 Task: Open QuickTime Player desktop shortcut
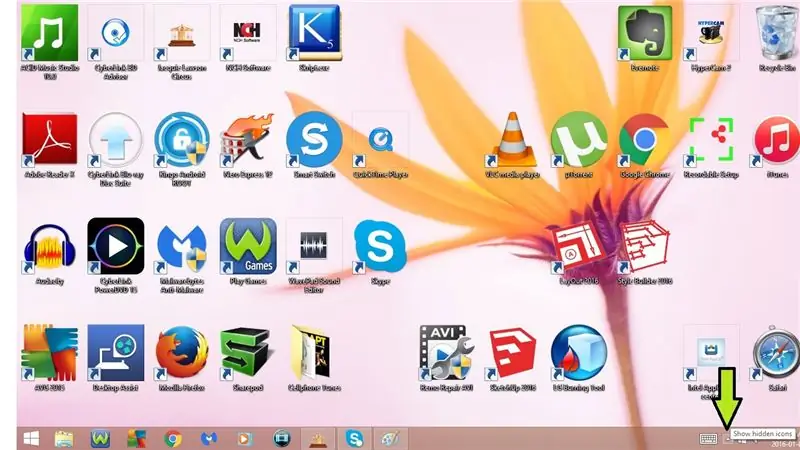pyautogui.click(x=380, y=140)
